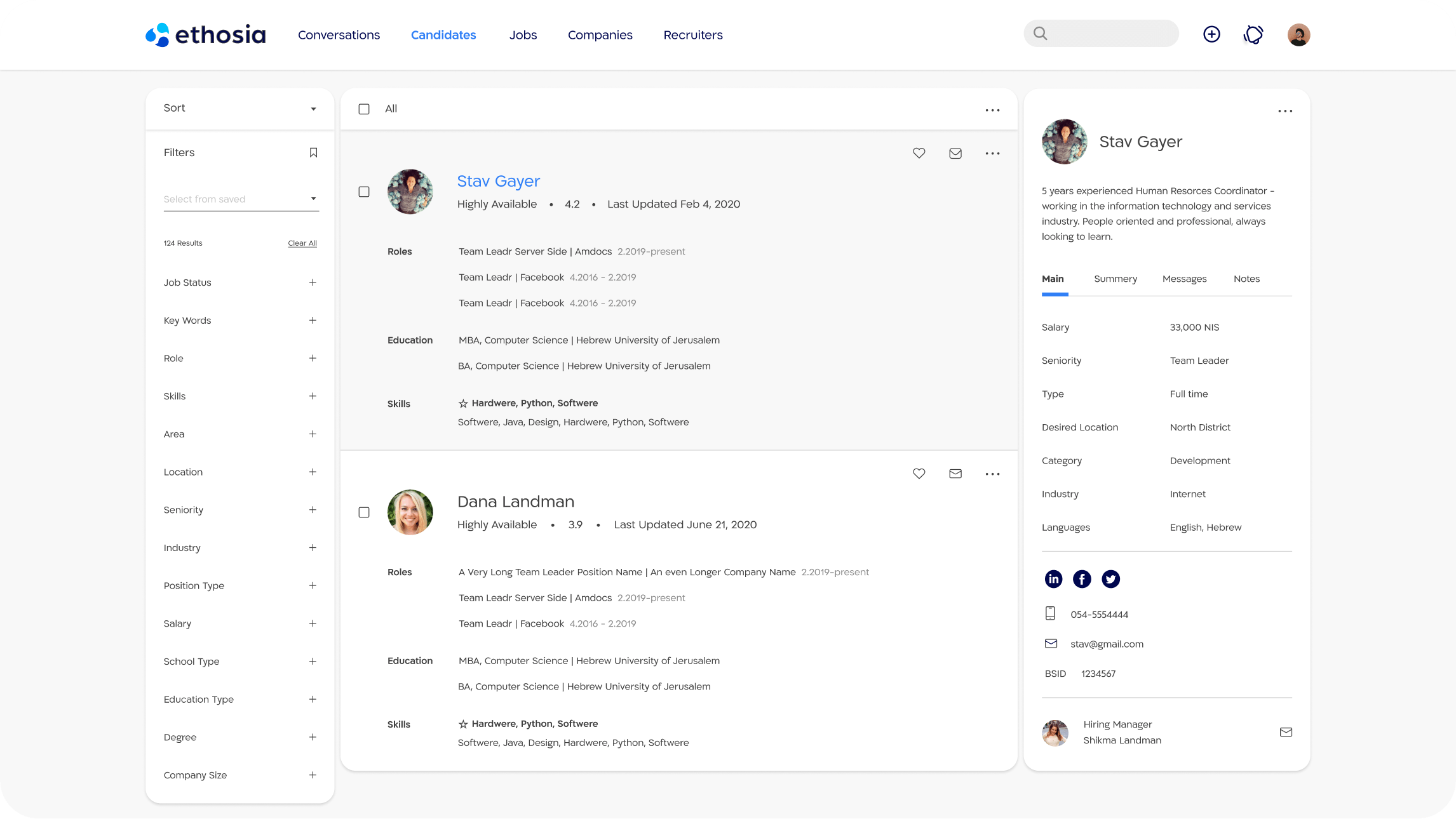The width and height of the screenshot is (1456, 819).
Task: Click the add new (+) icon in header
Action: [x=1211, y=34]
